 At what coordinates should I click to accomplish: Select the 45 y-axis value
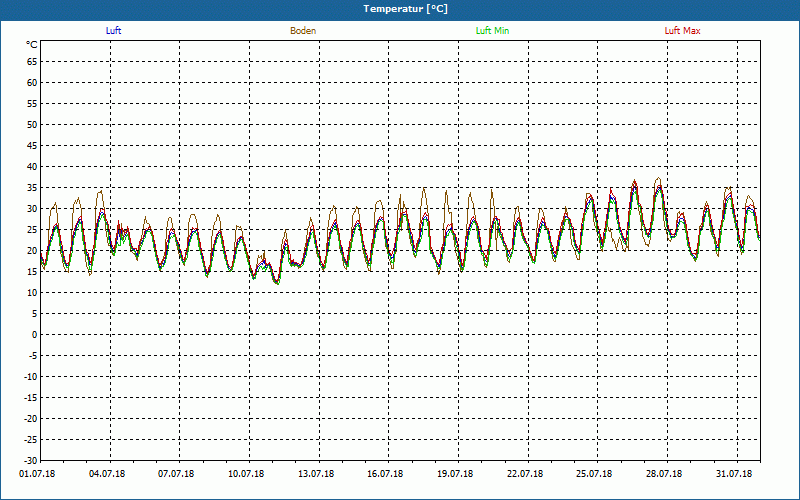point(32,146)
